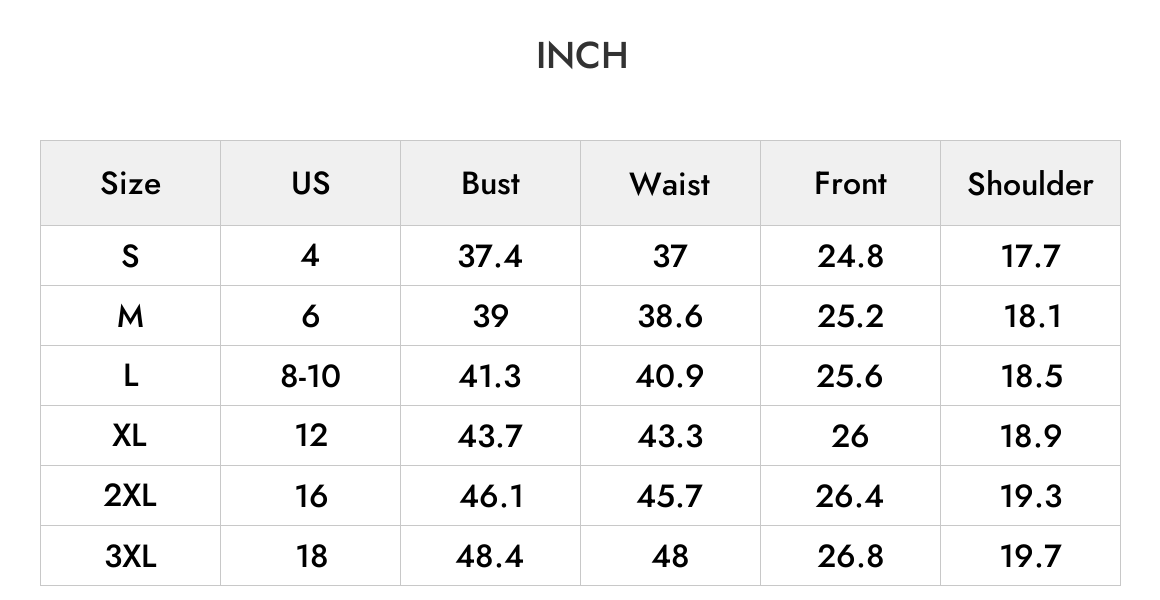Click the INCH heading above the table
The width and height of the screenshot is (1160, 600).
point(582,56)
